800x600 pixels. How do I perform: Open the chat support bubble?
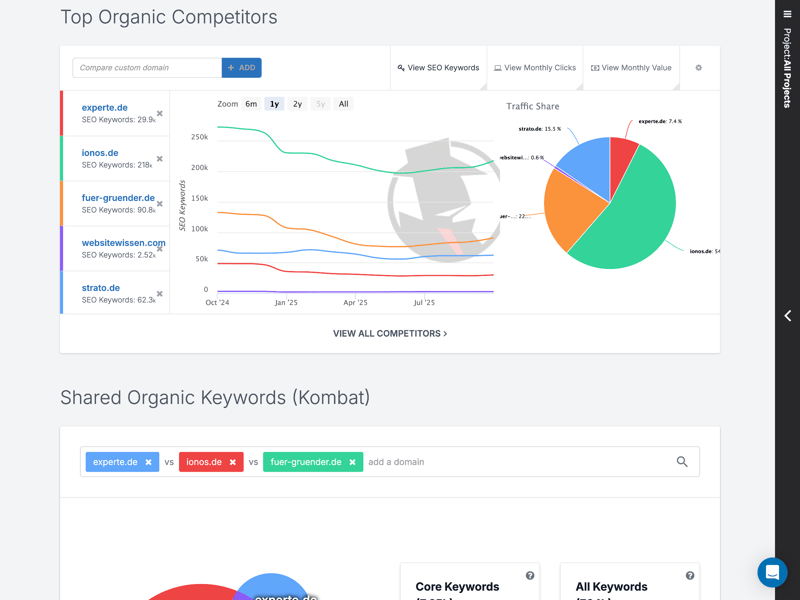click(x=772, y=572)
